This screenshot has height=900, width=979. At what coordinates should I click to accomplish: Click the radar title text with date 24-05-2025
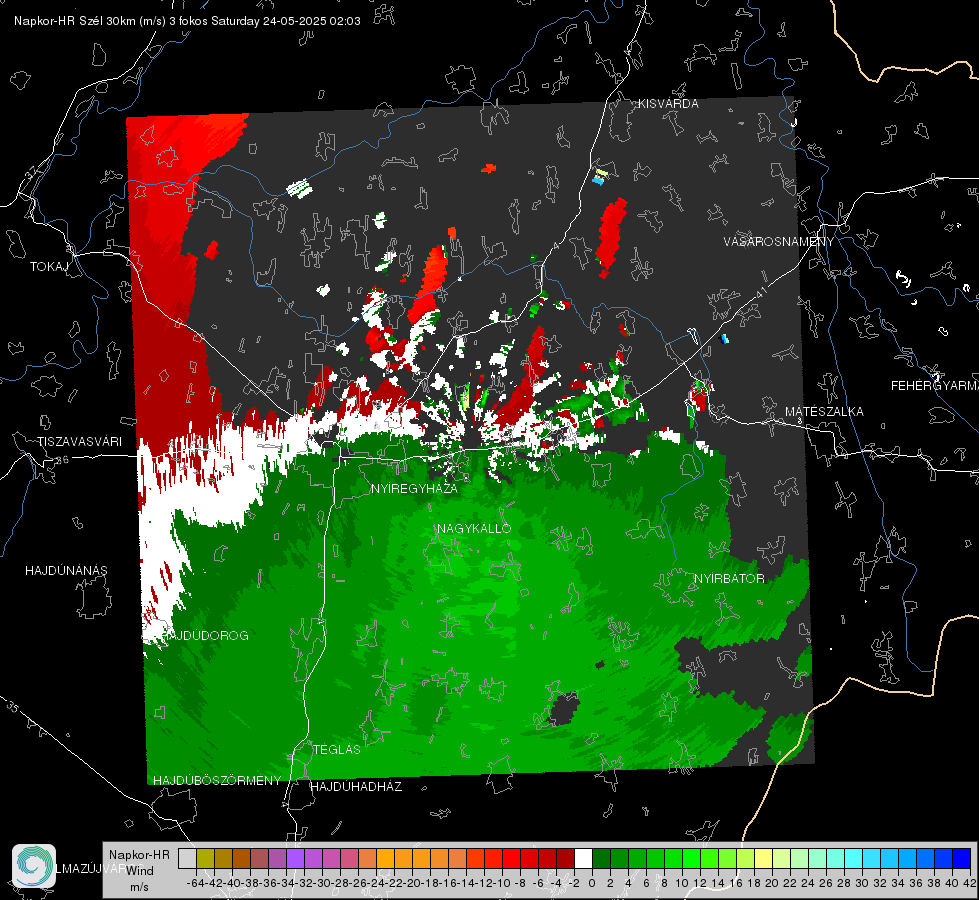click(x=187, y=21)
